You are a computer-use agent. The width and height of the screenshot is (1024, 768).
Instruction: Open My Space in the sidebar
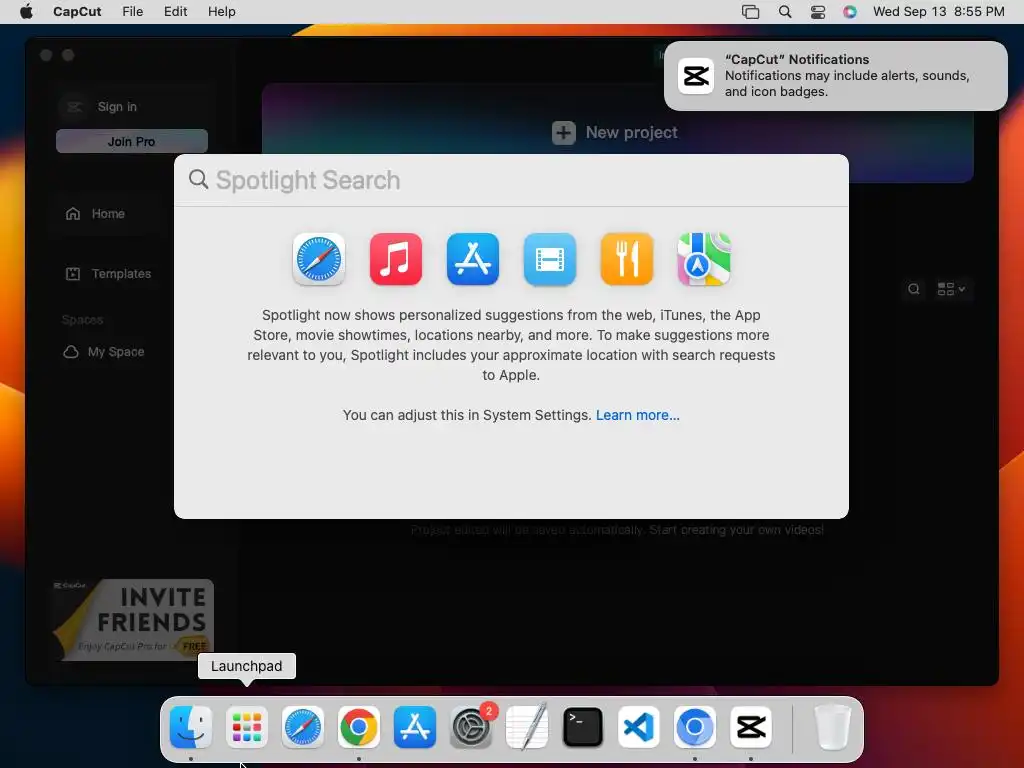[x=104, y=352]
